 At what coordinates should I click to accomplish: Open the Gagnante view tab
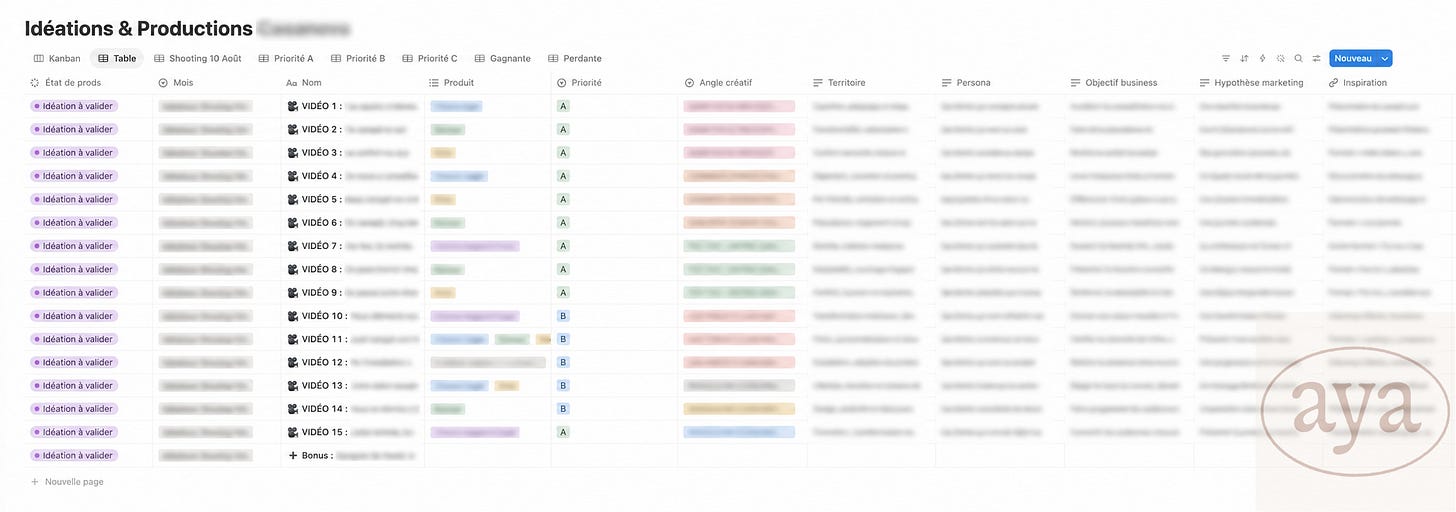point(502,58)
